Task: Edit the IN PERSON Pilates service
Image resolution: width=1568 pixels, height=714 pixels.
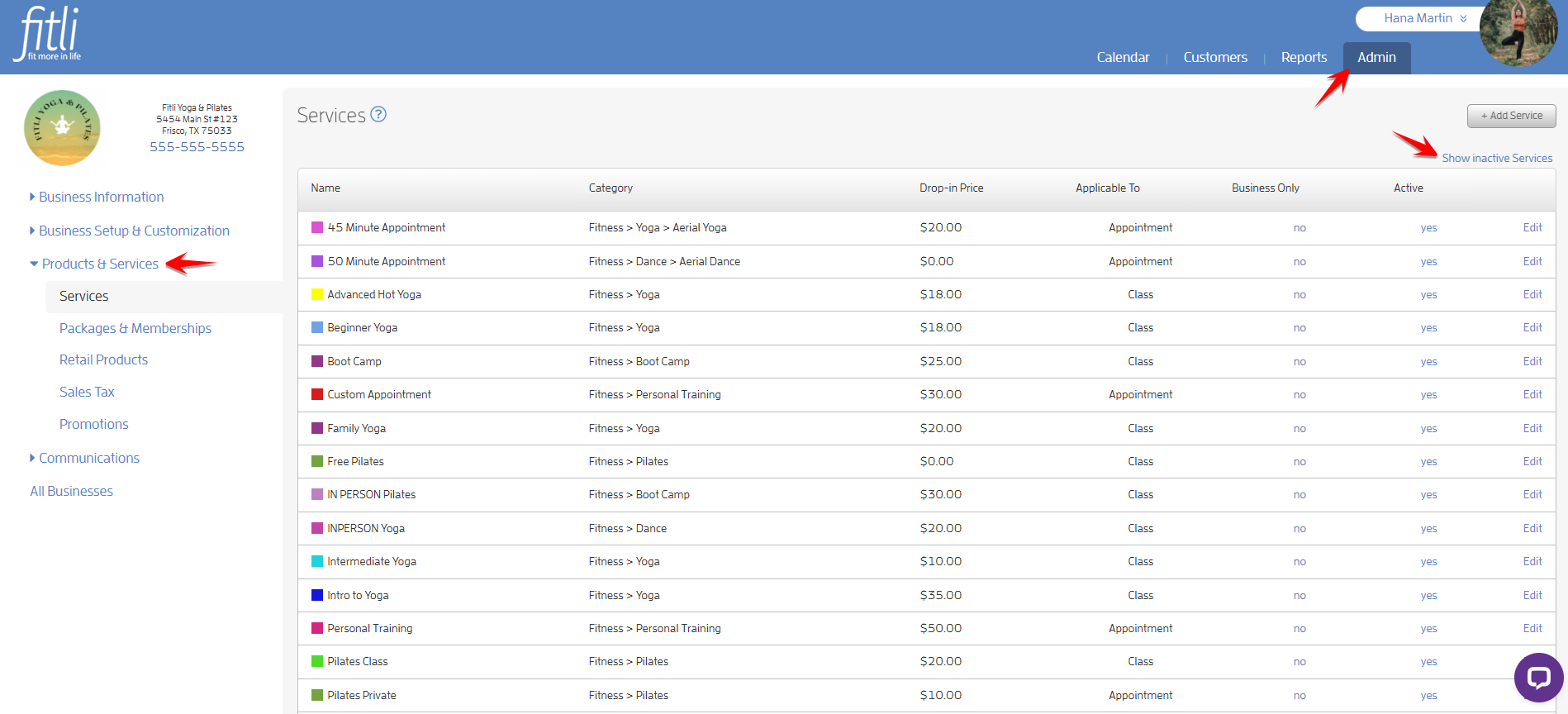Action: click(x=1532, y=494)
